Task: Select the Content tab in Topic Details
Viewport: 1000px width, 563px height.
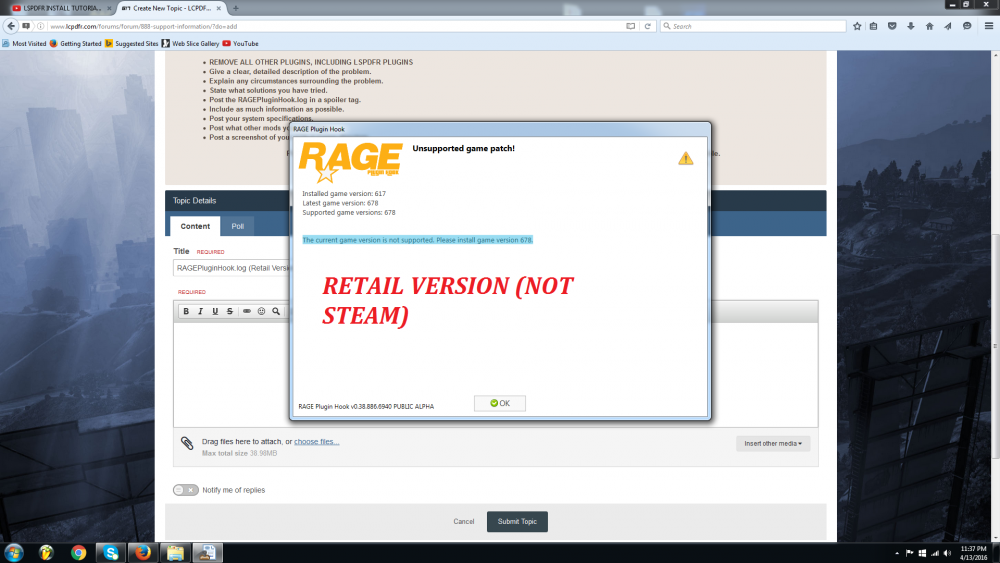Action: [x=195, y=226]
